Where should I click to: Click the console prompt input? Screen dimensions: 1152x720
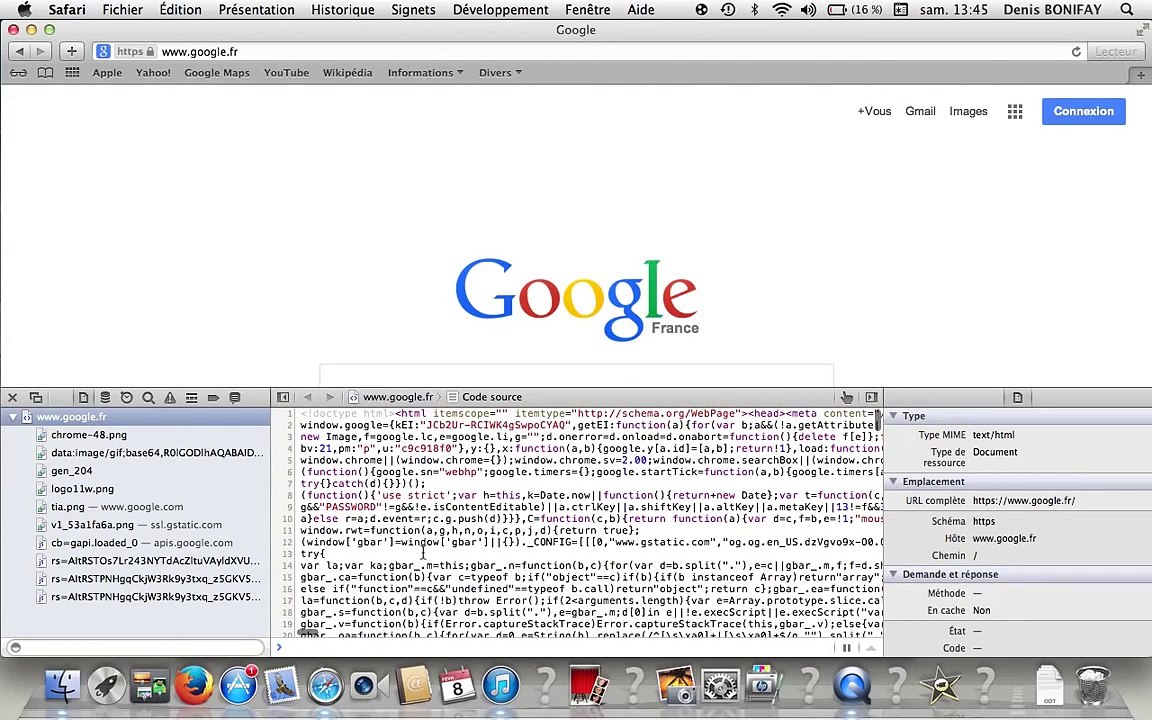pos(558,647)
